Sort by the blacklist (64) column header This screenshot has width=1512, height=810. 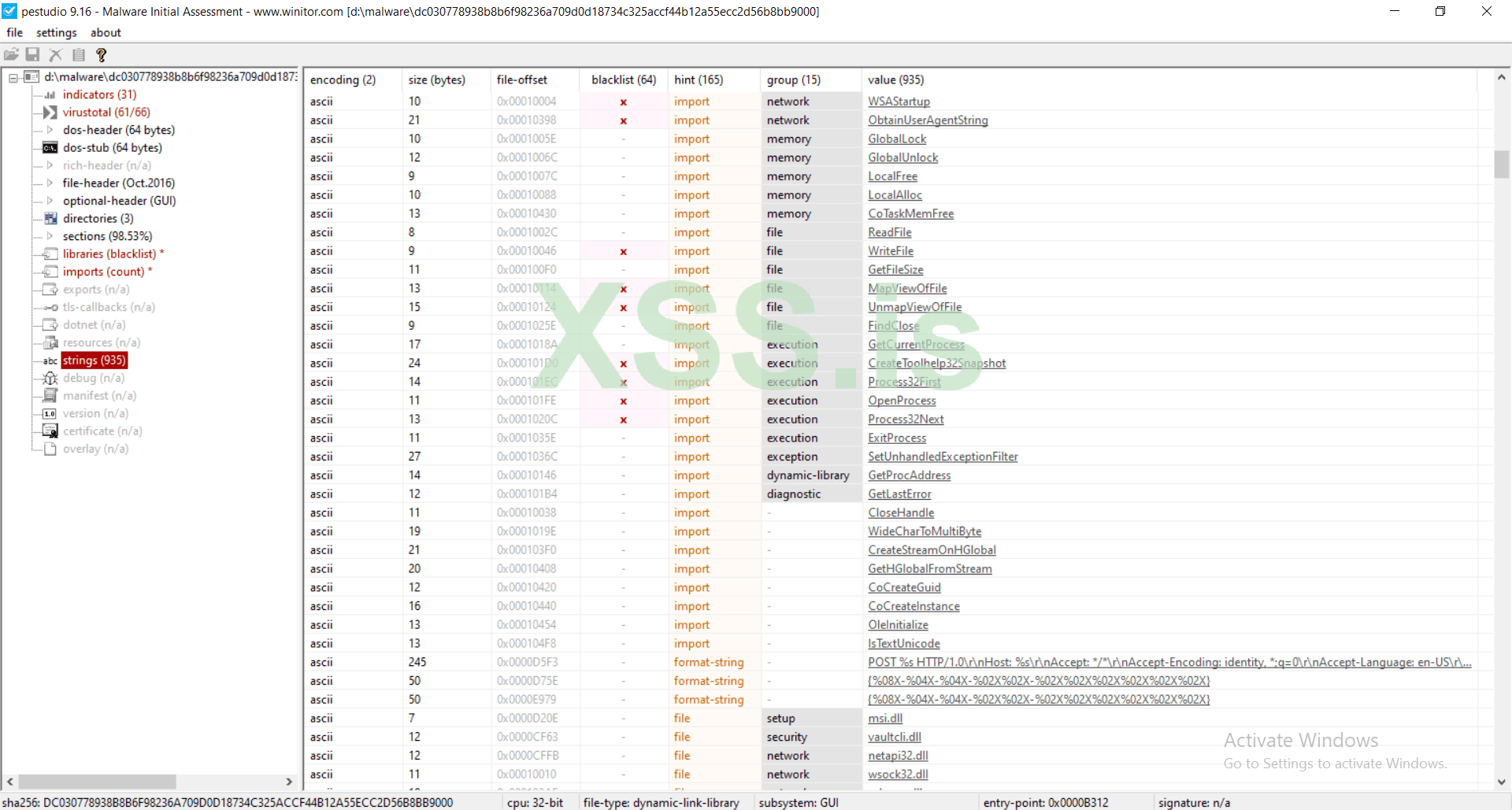click(624, 80)
